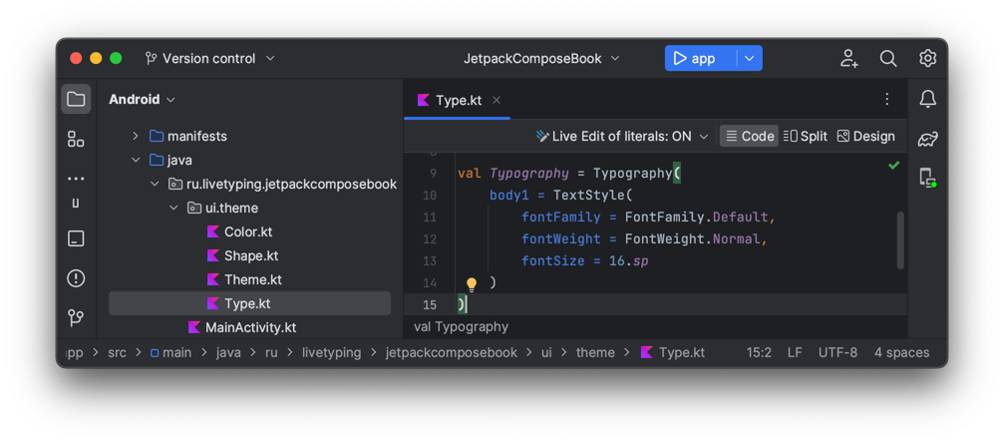This screenshot has height=443, width=1004.
Task: Open the Live Edit of literals dropdown
Action: (622, 136)
